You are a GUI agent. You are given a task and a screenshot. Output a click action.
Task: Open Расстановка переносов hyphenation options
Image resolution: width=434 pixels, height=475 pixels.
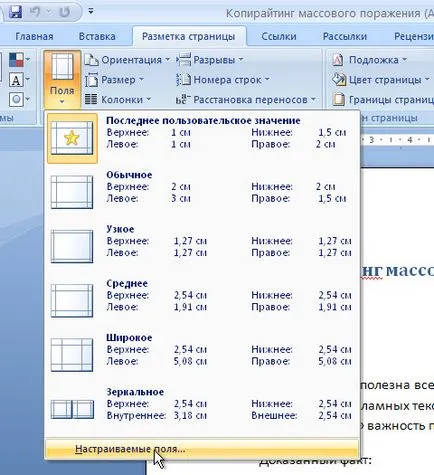pyautogui.click(x=246, y=99)
